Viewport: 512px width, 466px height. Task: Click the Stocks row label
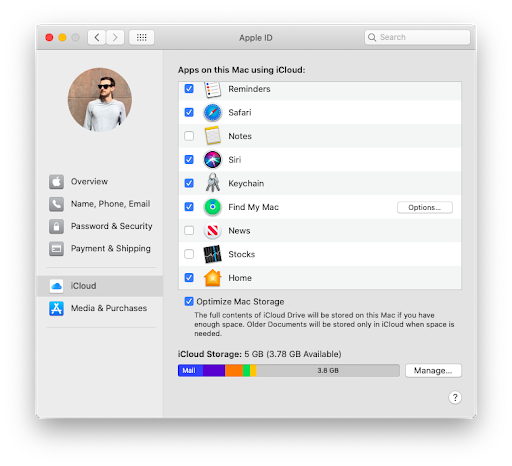242,254
